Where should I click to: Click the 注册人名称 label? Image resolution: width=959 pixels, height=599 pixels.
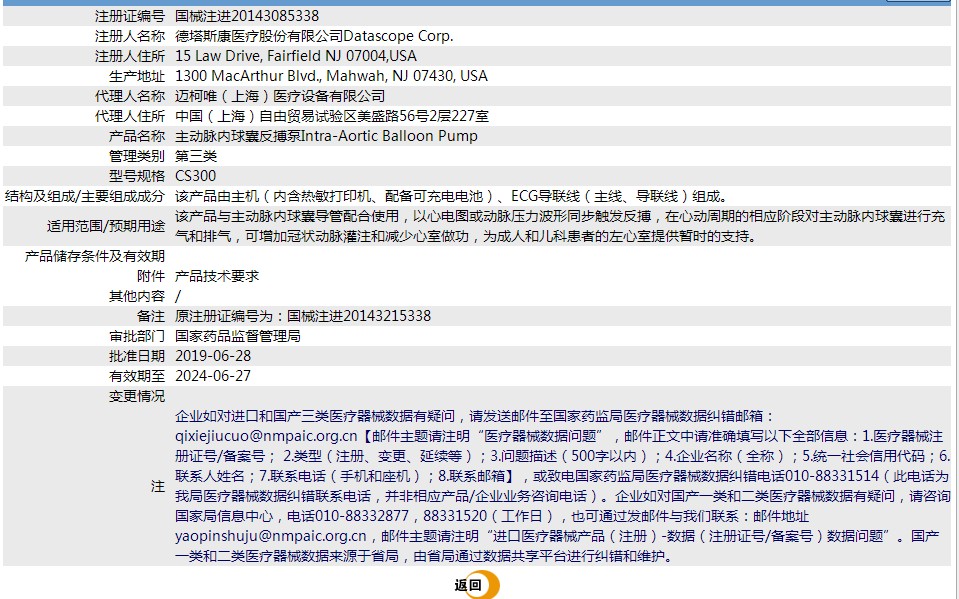[130, 36]
